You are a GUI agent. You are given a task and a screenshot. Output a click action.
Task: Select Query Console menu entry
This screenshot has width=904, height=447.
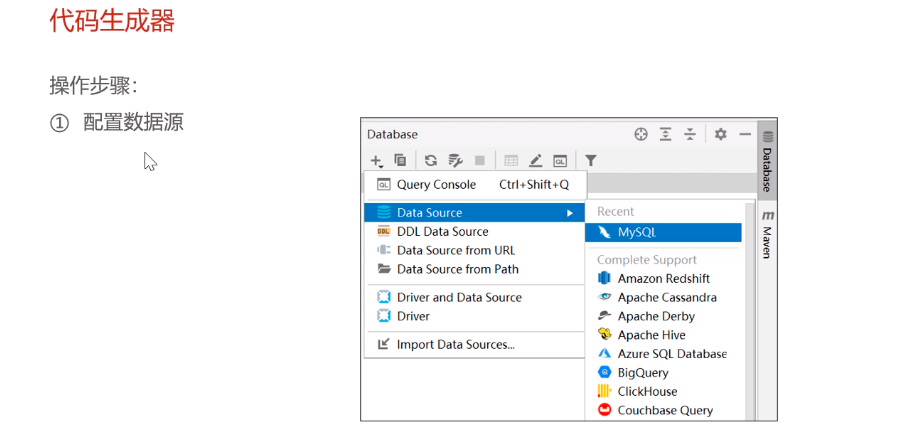point(436,185)
